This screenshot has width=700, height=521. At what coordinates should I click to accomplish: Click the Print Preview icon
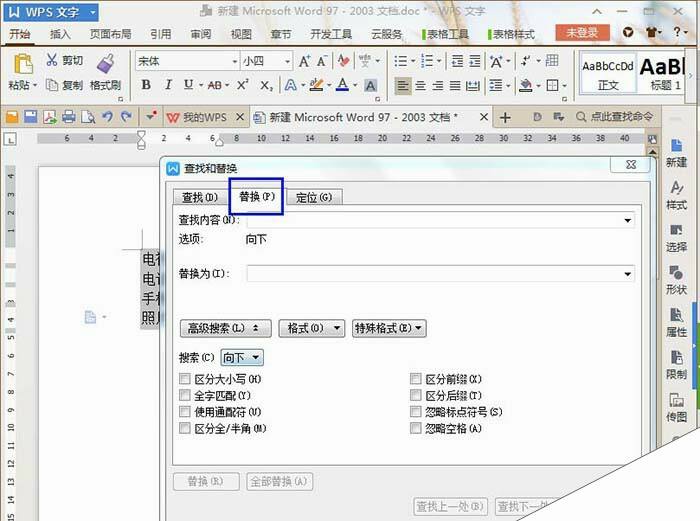[x=88, y=117]
